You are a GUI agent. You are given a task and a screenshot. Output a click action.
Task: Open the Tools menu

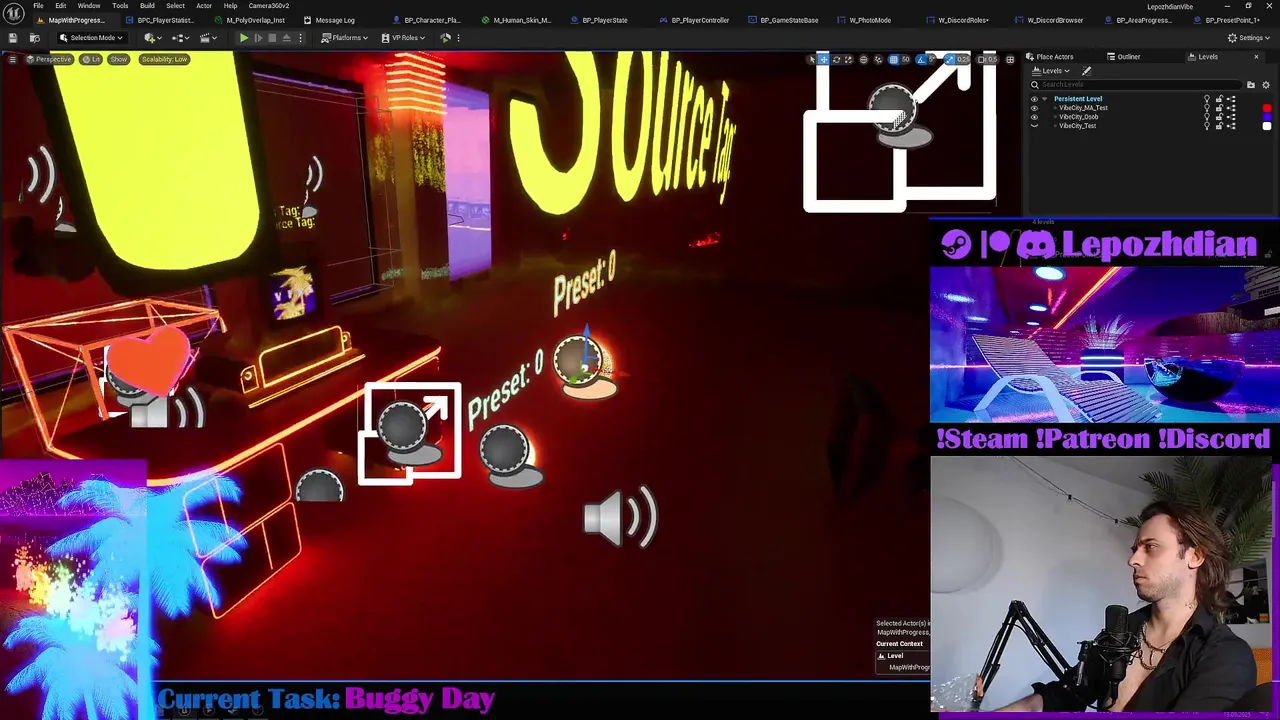point(120,6)
